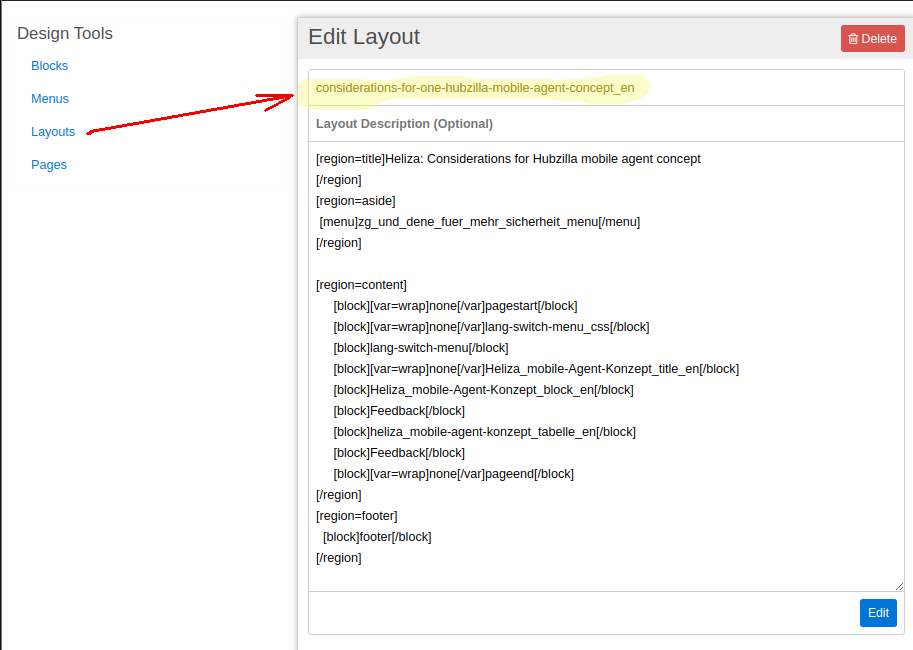
Task: Open the Menus design tool
Action: pyautogui.click(x=50, y=99)
